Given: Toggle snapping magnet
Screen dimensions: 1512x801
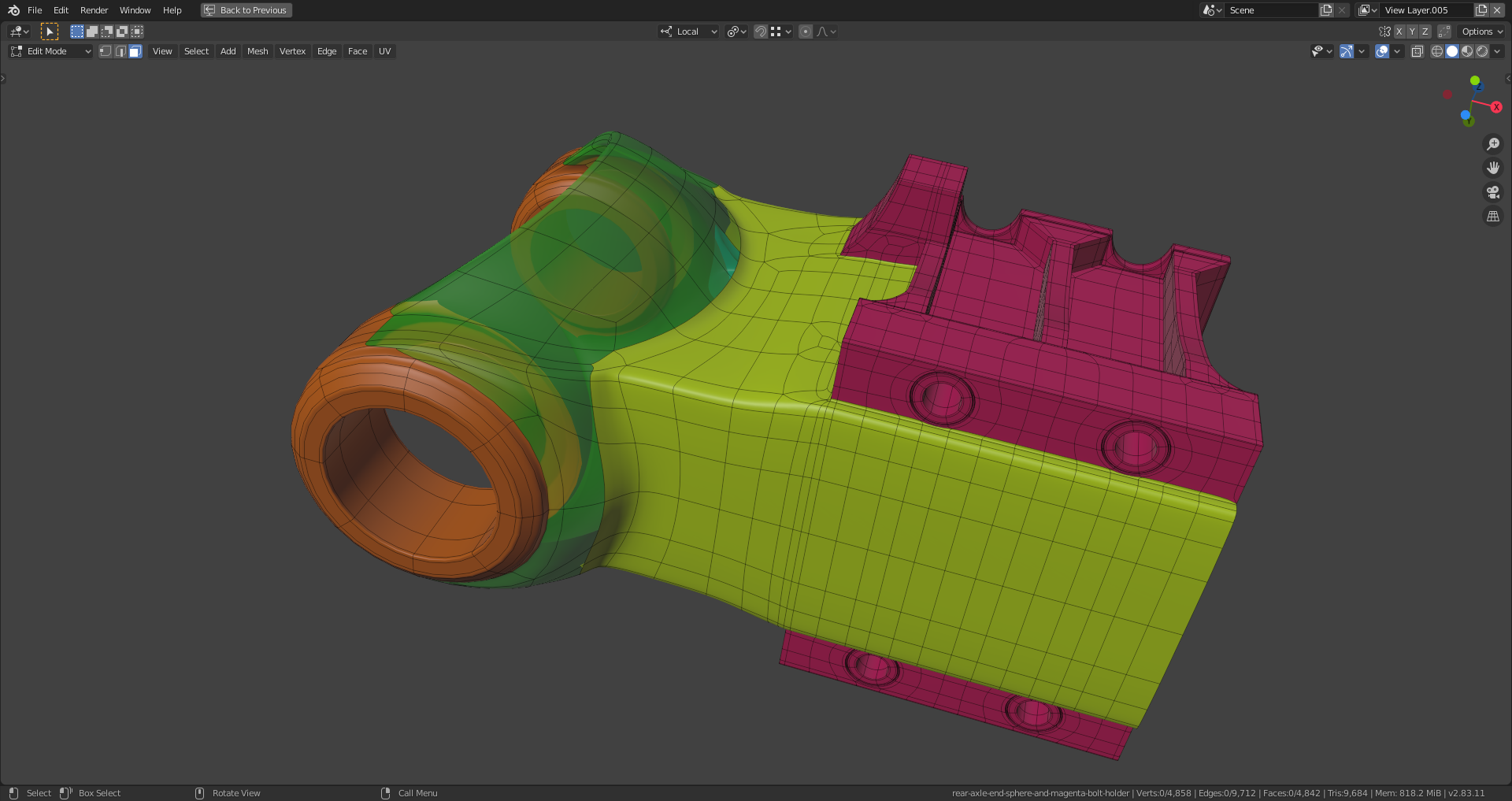Looking at the screenshot, I should coord(761,32).
